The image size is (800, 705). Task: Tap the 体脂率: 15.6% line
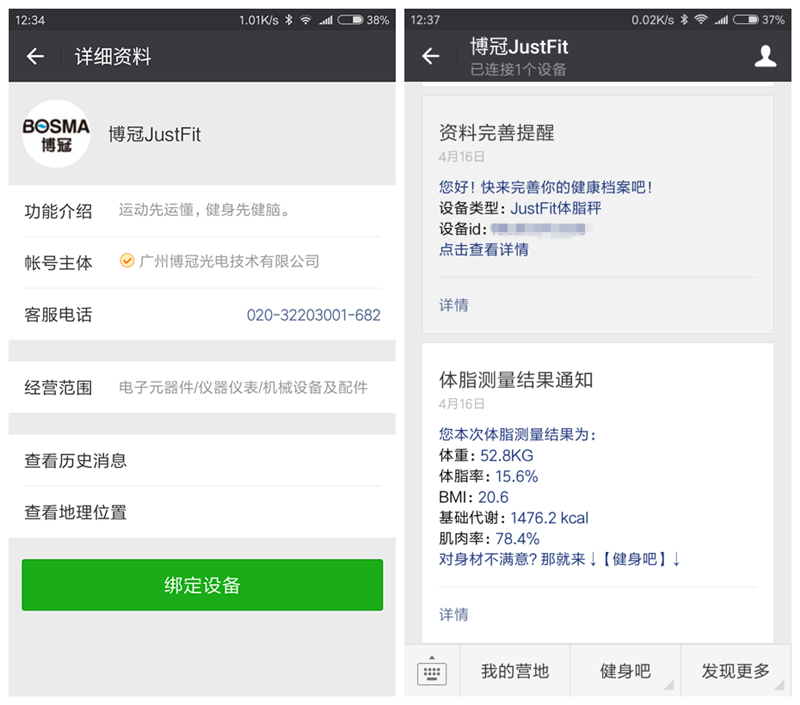pyautogui.click(x=488, y=476)
